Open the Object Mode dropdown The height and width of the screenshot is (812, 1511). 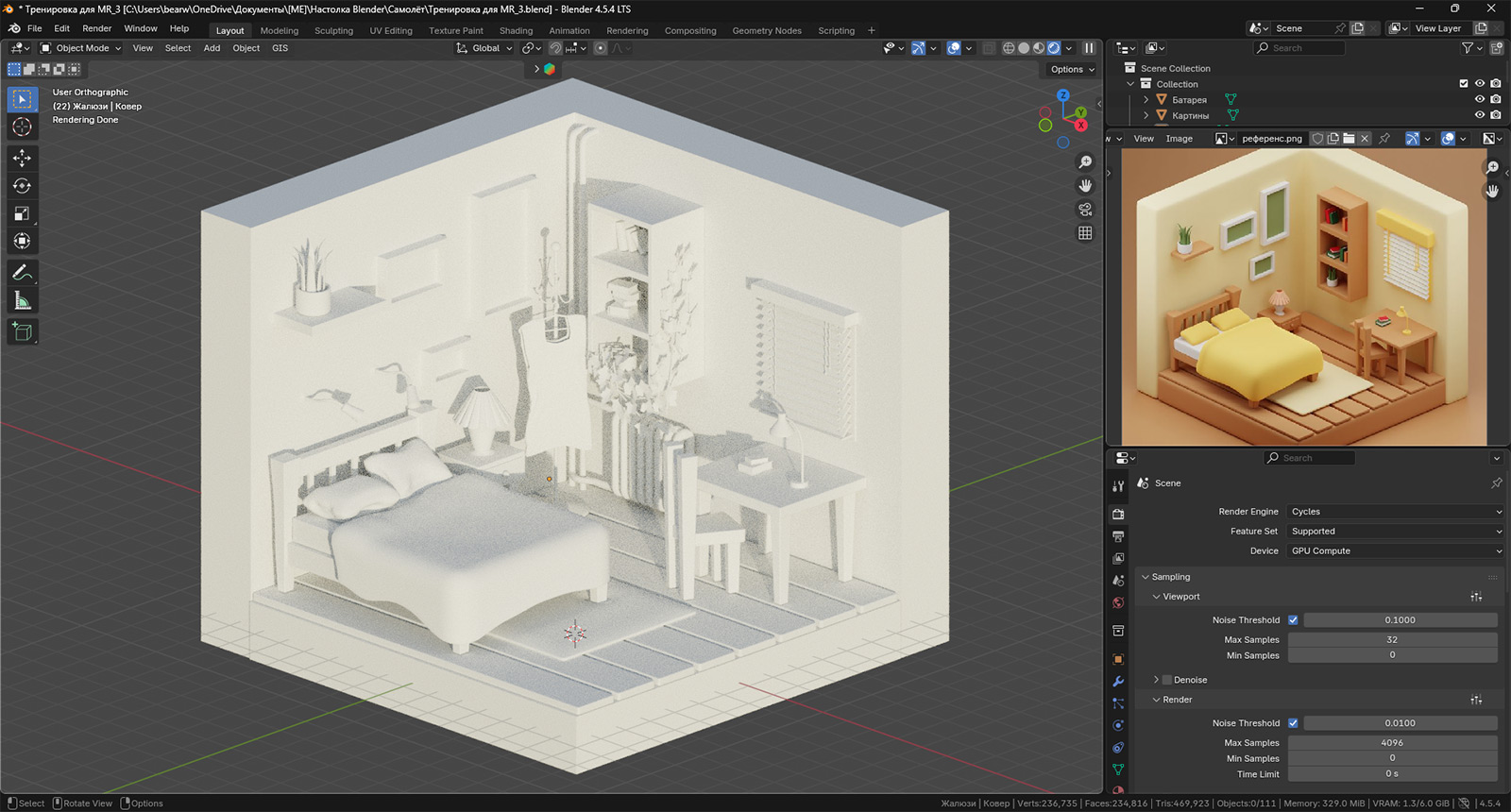(x=81, y=48)
